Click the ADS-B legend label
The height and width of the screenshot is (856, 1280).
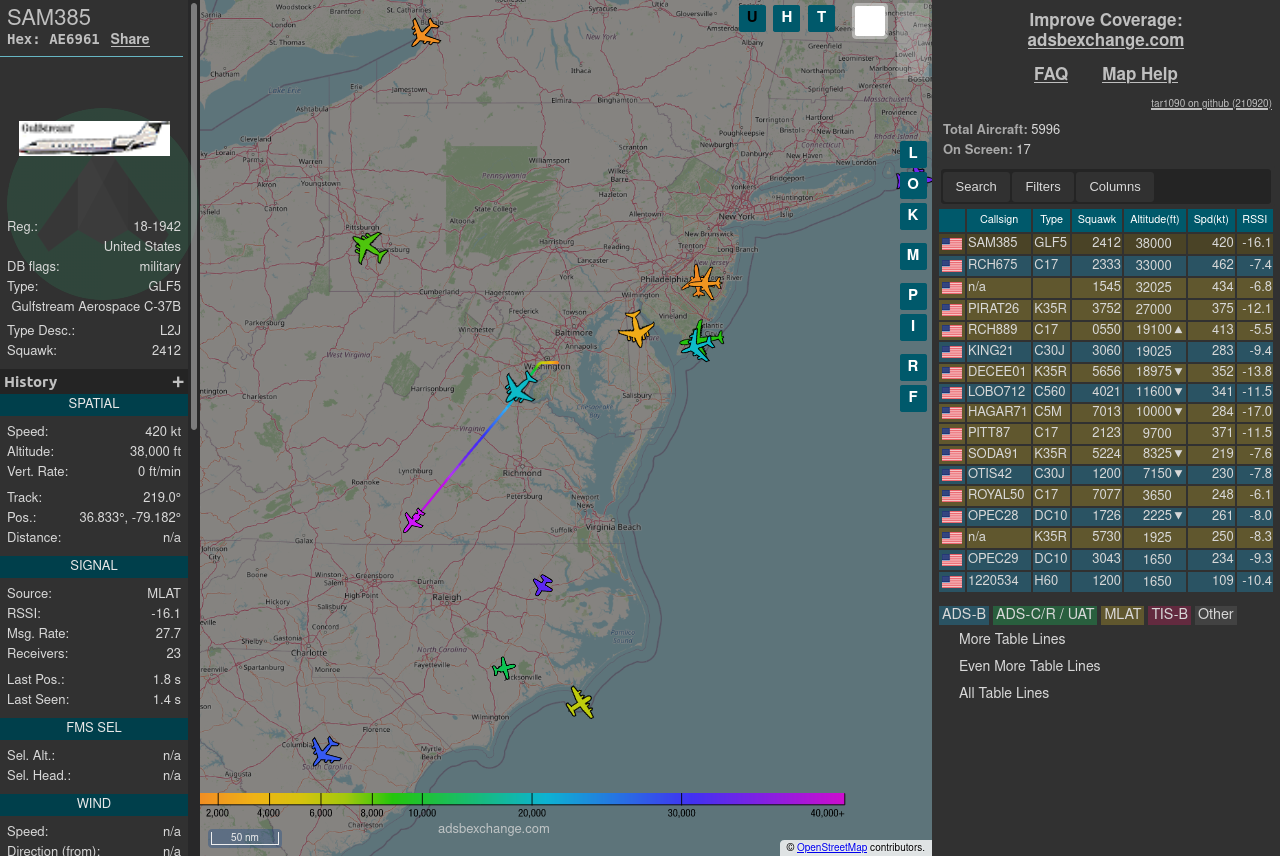click(x=964, y=615)
